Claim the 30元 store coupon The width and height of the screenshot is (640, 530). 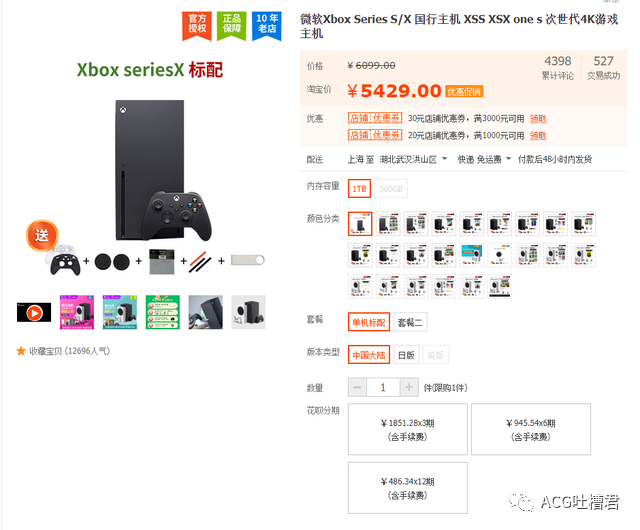pyautogui.click(x=538, y=118)
